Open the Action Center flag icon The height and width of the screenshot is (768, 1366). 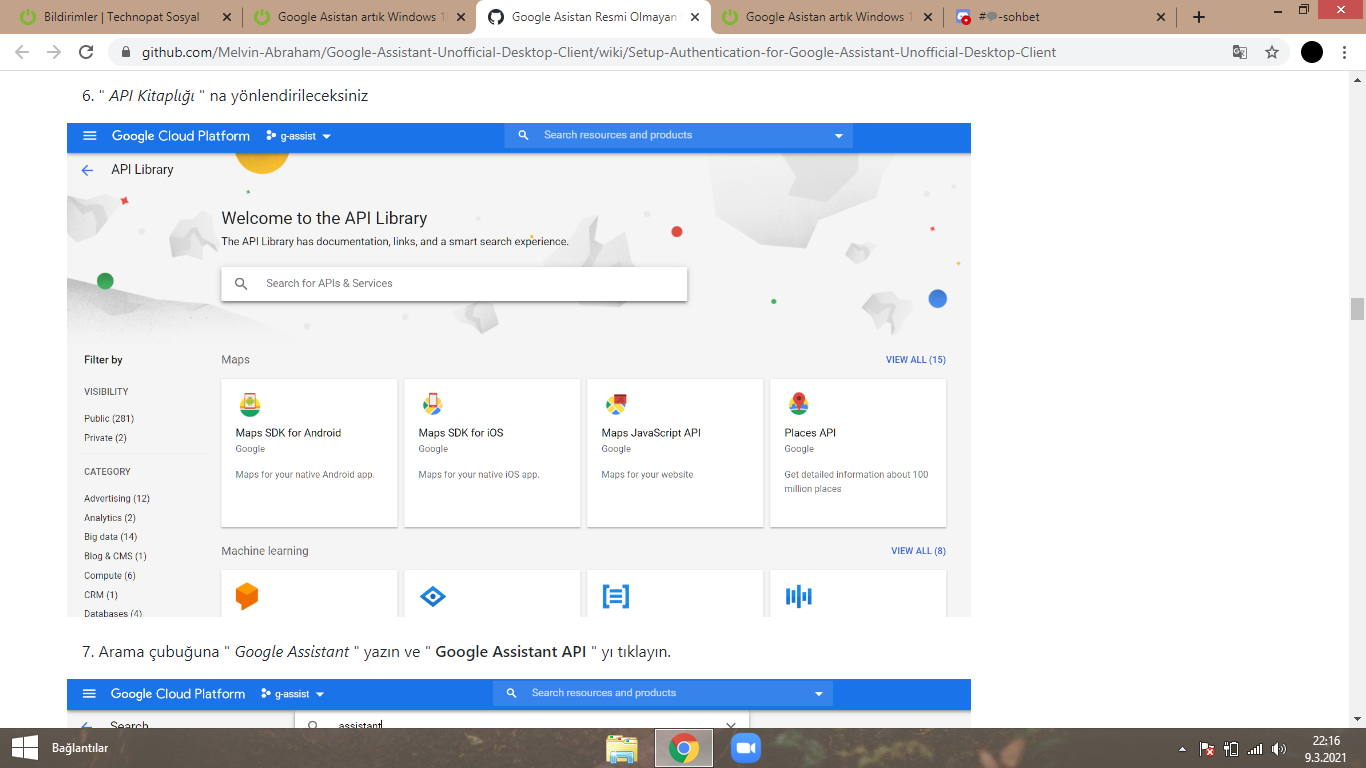(1207, 749)
